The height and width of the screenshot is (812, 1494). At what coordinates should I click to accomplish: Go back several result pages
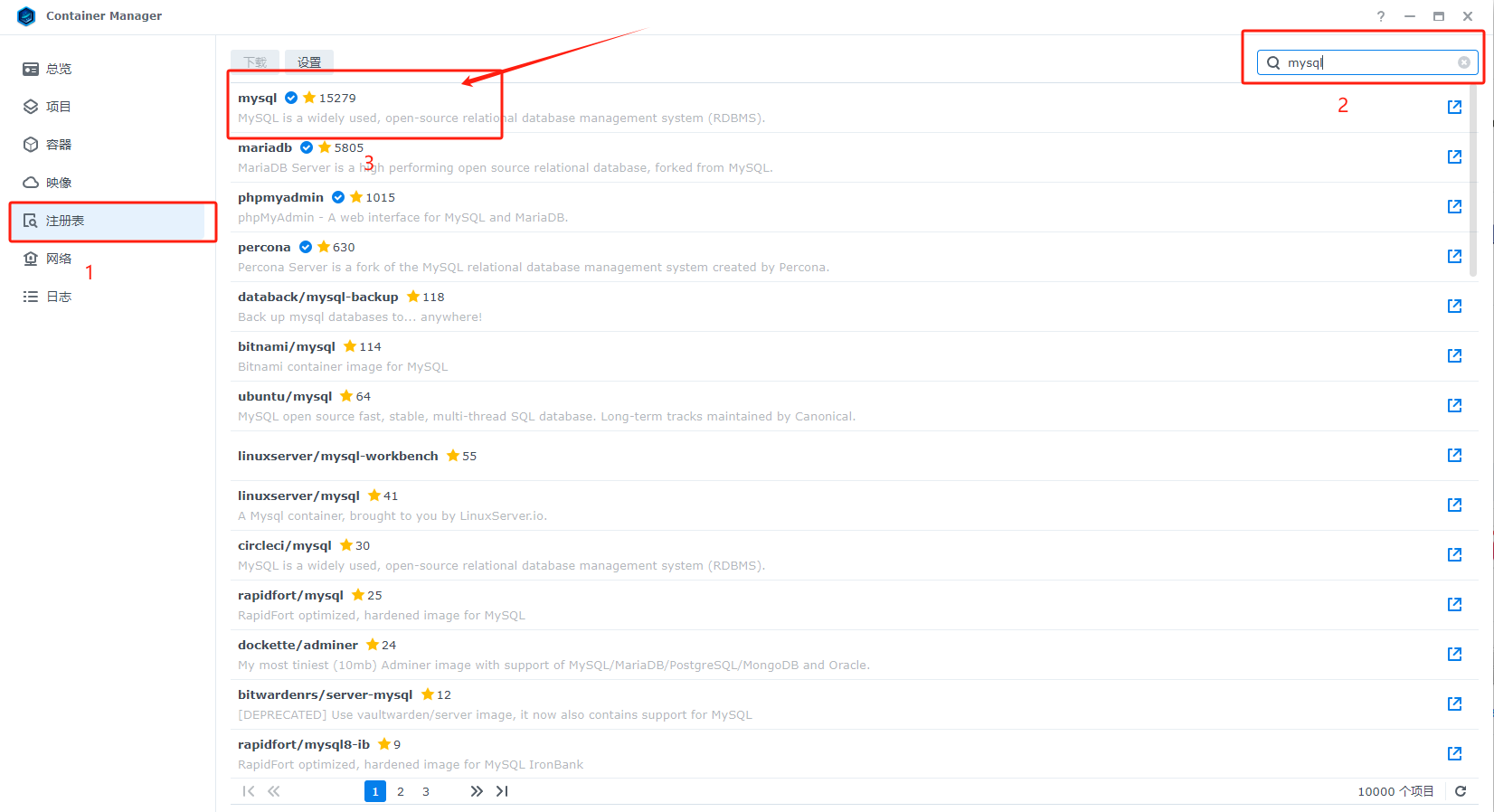pos(274,791)
